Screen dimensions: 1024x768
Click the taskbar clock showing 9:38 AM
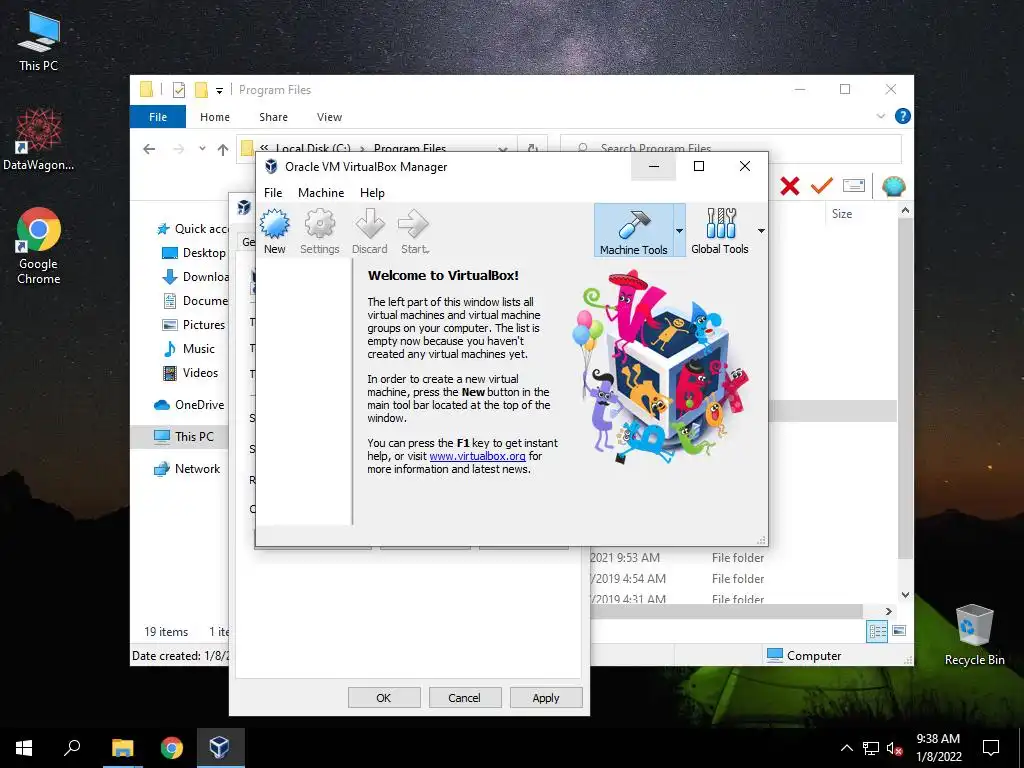coord(938,748)
